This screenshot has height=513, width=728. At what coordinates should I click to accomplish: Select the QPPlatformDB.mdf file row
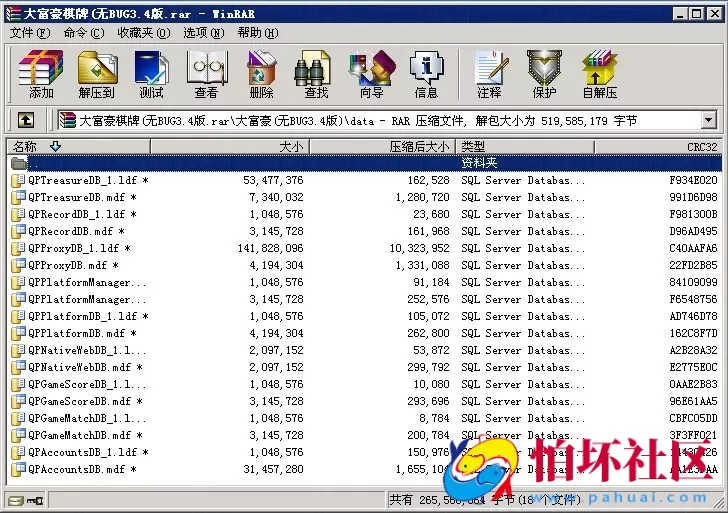[364, 333]
